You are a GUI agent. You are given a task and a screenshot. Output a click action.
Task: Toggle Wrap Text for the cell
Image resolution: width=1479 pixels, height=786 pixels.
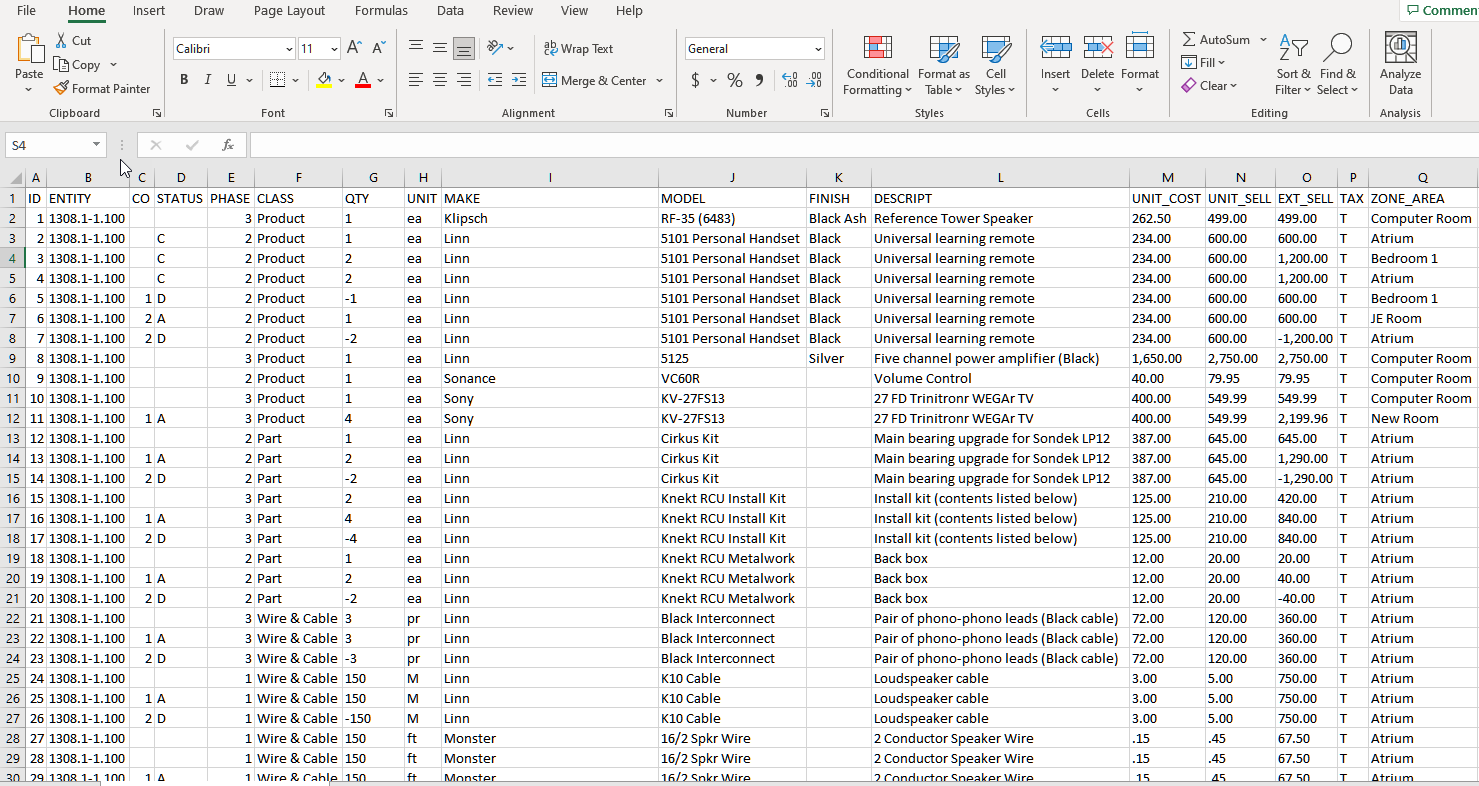579,48
